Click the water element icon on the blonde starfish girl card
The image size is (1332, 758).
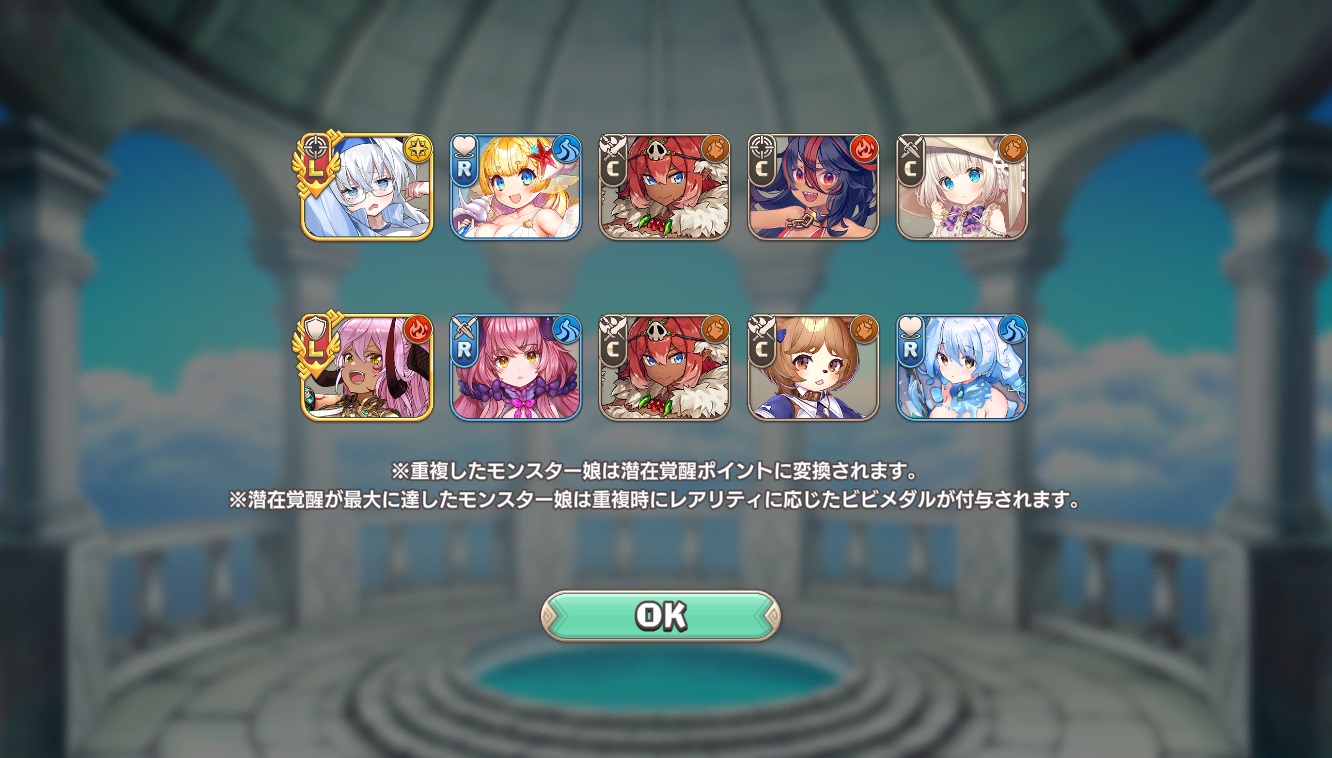tap(567, 150)
